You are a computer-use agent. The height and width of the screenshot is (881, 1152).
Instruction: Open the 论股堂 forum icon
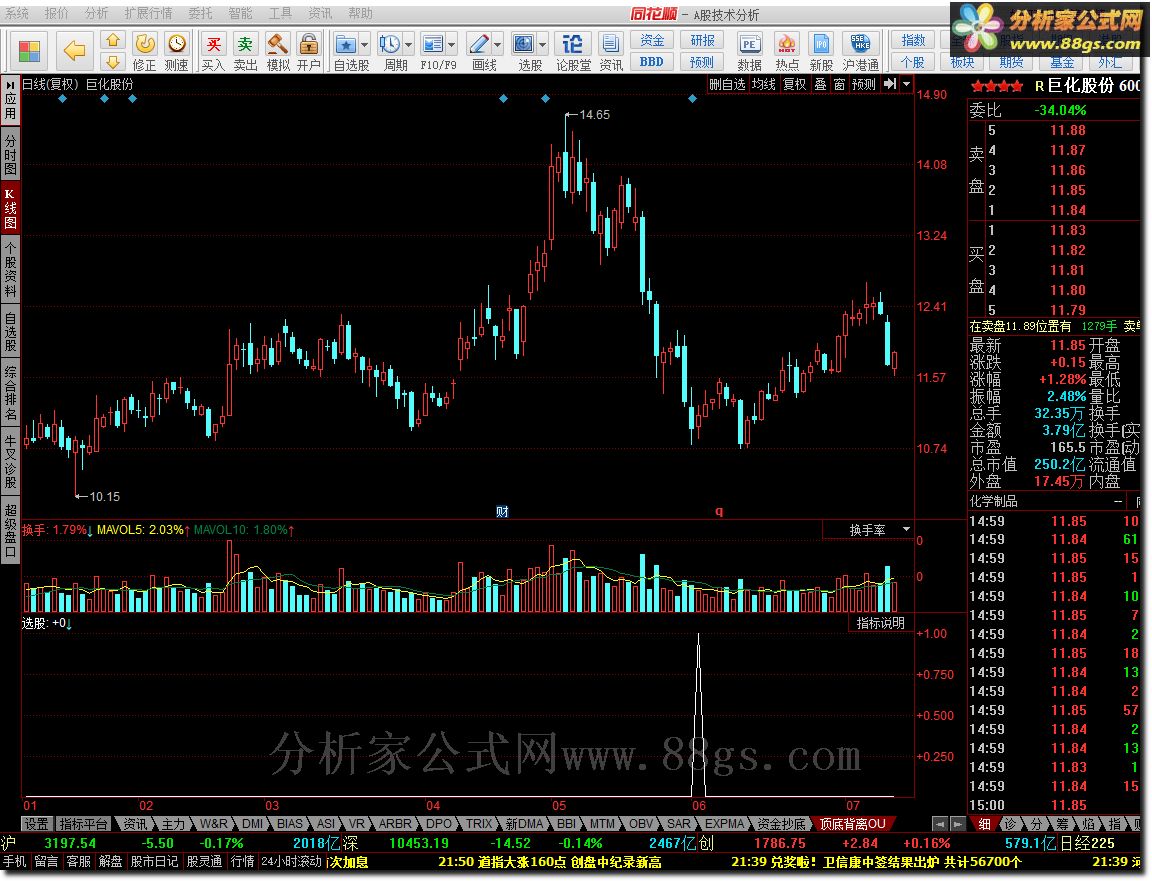(573, 44)
